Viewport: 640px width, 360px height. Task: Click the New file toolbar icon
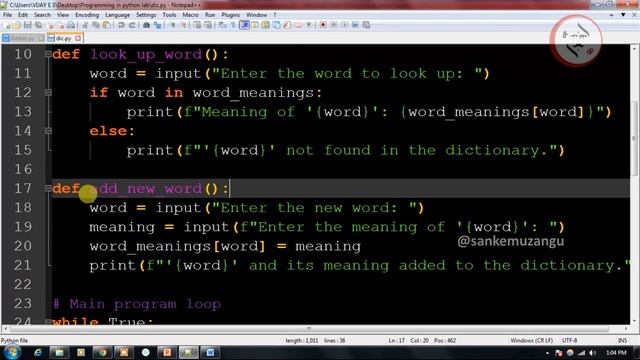tap(7, 25)
